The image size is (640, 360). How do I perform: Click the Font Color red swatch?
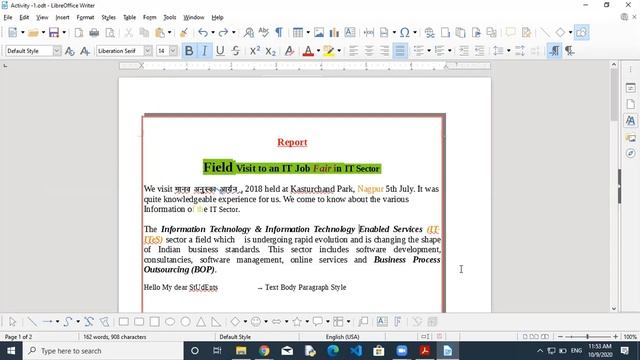pyautogui.click(x=308, y=51)
